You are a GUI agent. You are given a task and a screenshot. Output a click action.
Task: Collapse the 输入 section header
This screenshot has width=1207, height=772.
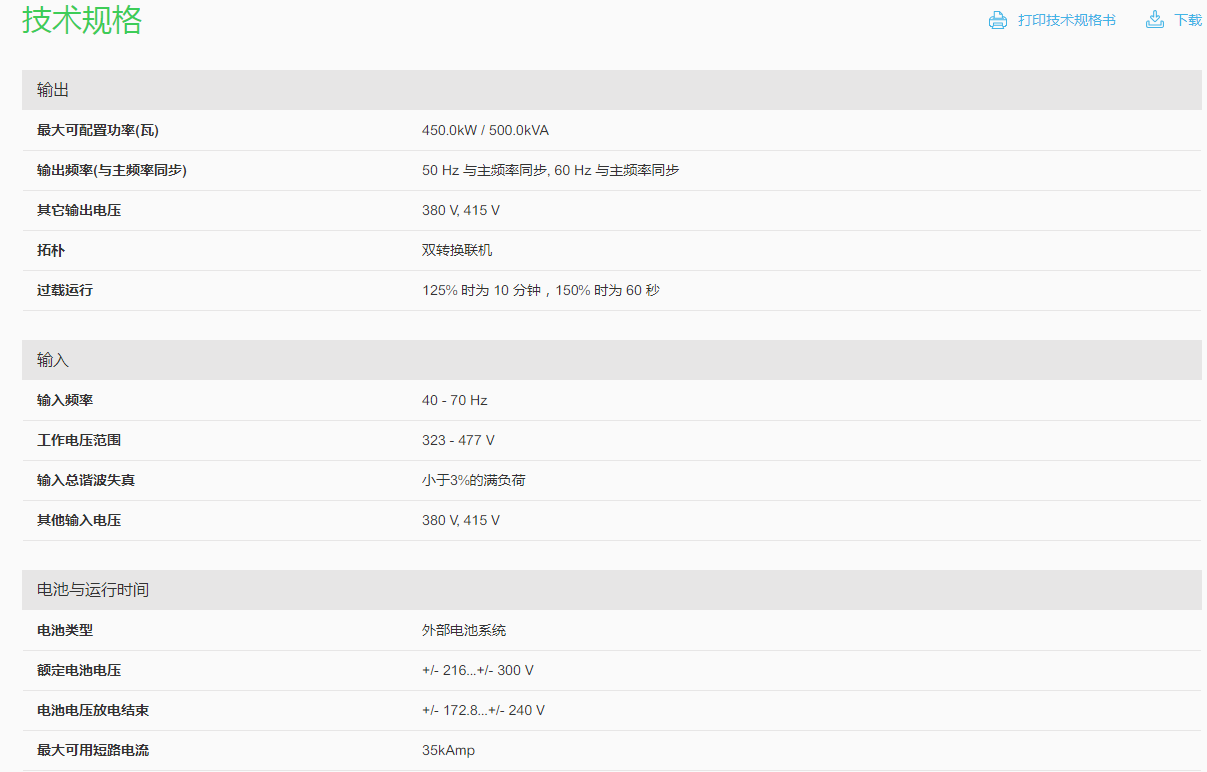pos(611,360)
